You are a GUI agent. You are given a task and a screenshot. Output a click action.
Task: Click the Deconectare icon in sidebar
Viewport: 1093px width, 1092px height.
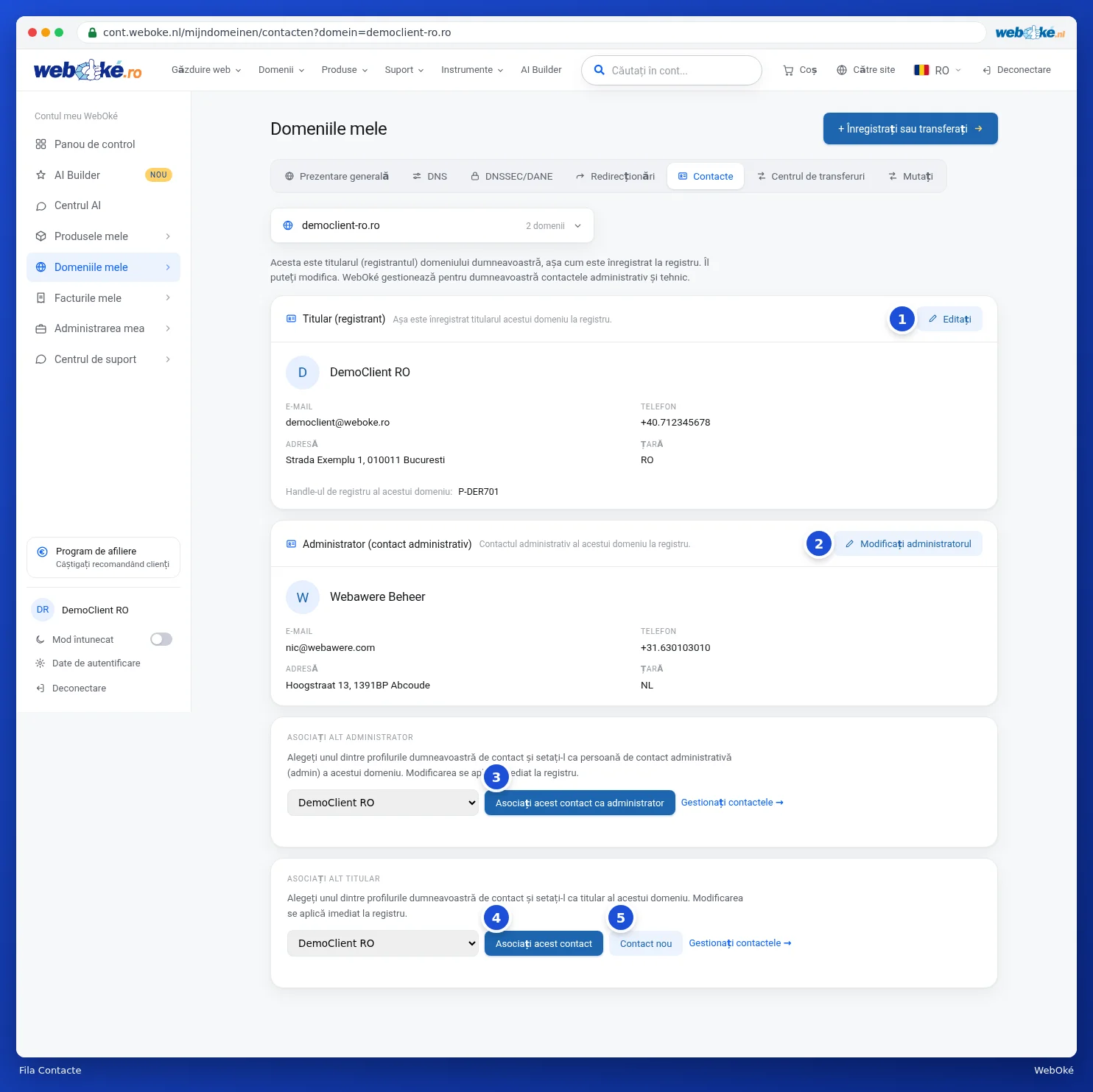pos(41,688)
